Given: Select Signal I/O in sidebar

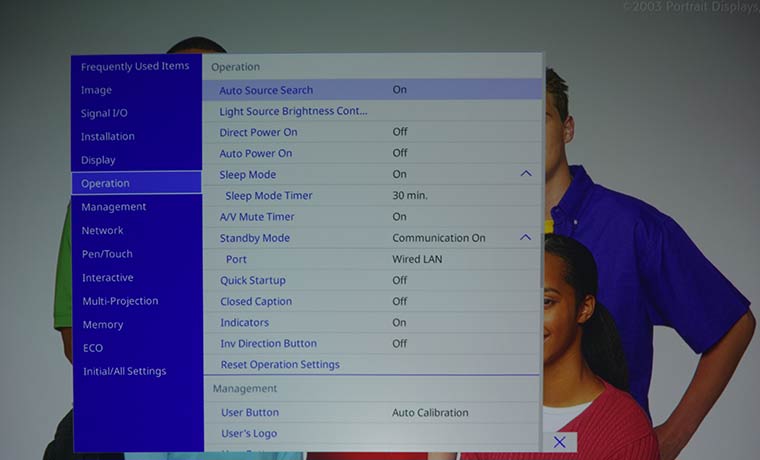Looking at the screenshot, I should [104, 113].
